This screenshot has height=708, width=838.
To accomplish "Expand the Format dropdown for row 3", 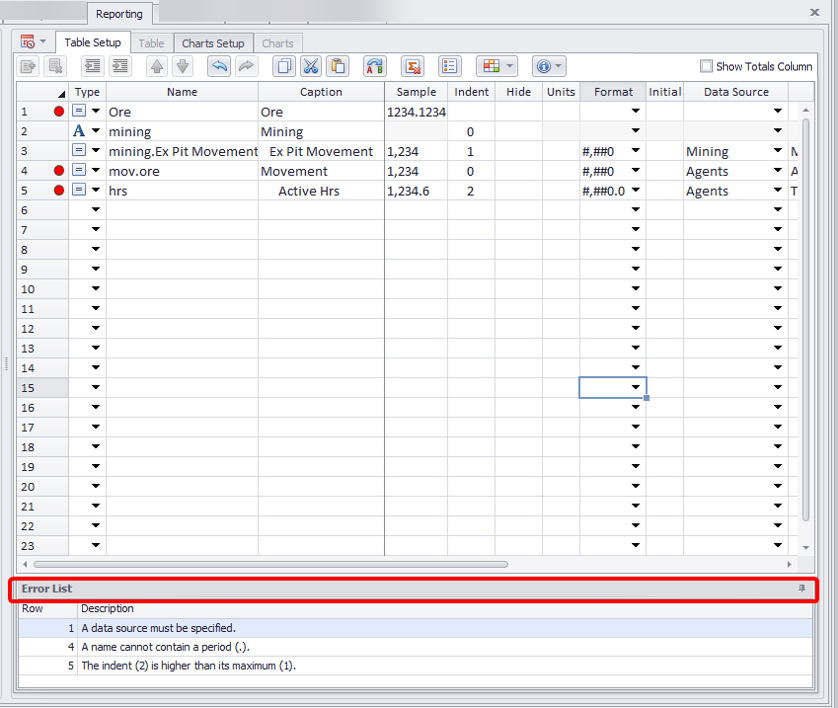I will pyautogui.click(x=635, y=152).
